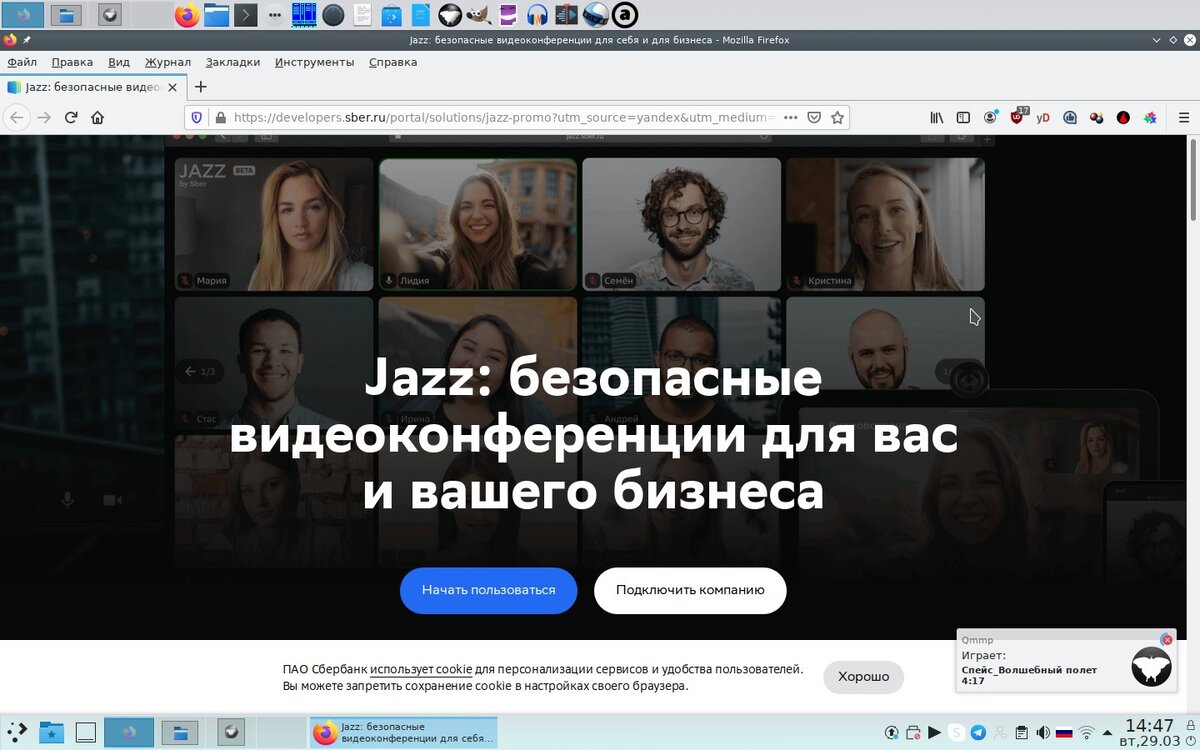Open uBlock Origin extension with 17 badge

(1018, 116)
